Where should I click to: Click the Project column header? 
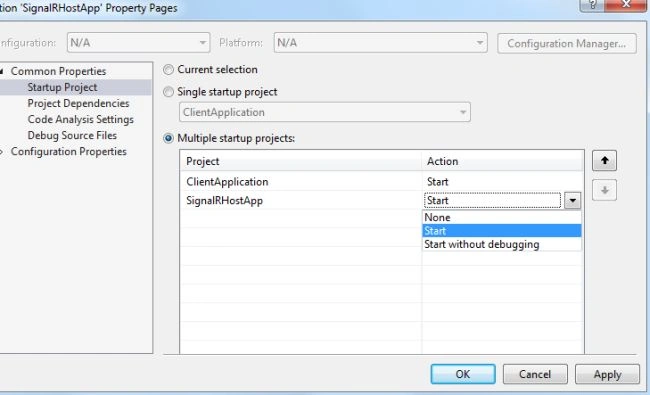(301, 161)
